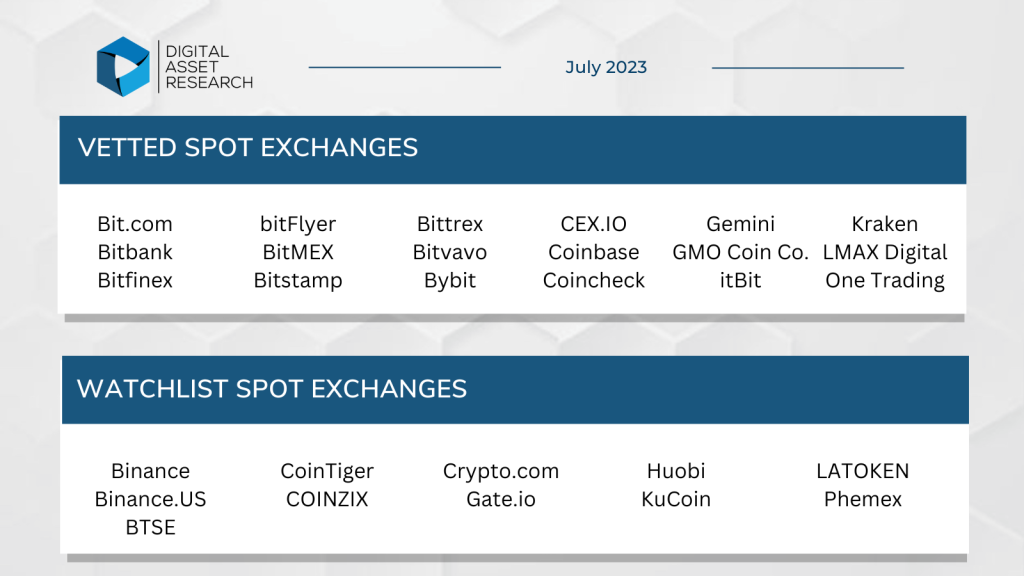Screen dimensions: 1024x576
Task: Select the bitFlyer exchange entry
Action: 298,224
